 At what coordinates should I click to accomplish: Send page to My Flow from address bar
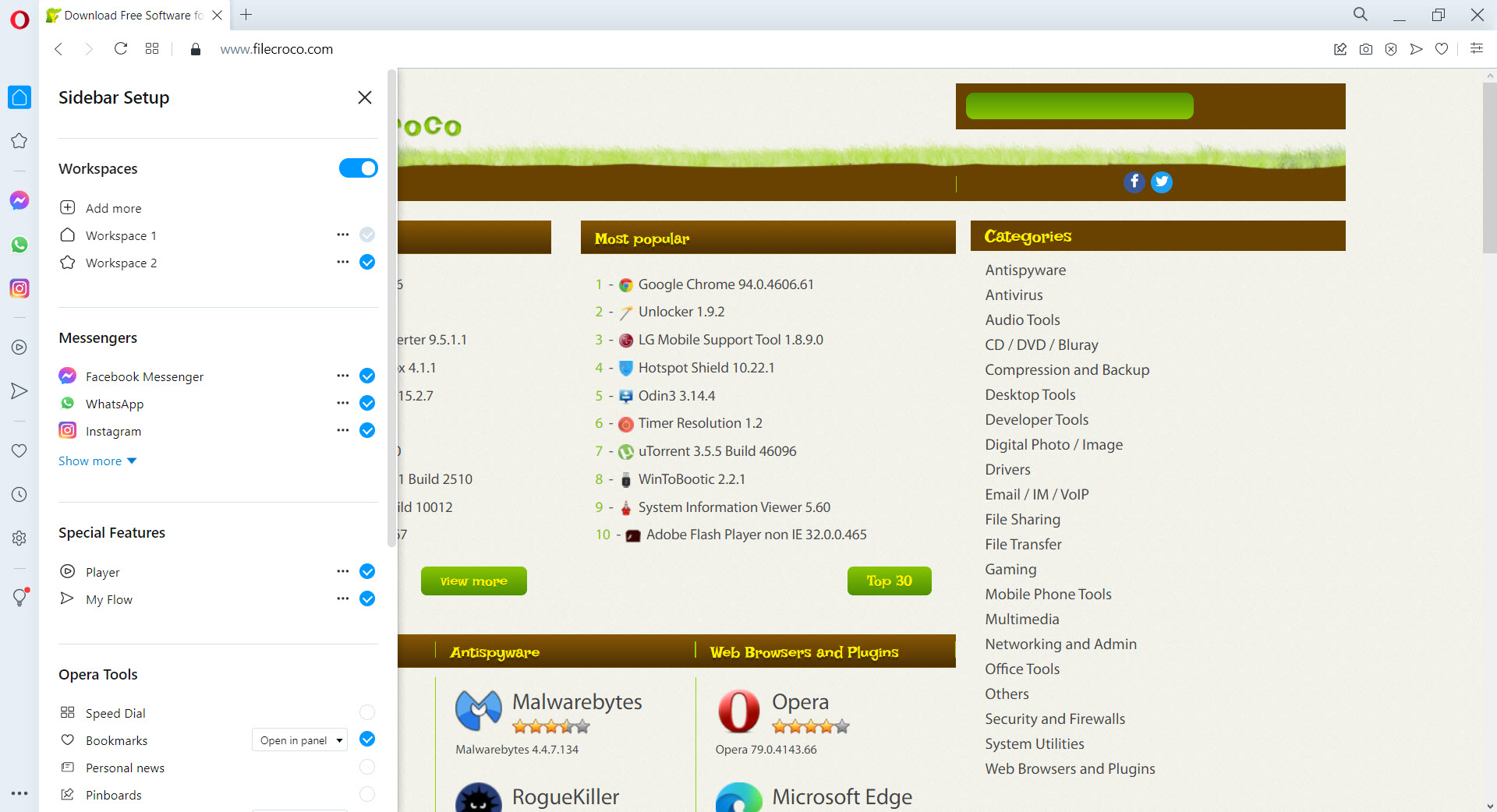click(1417, 49)
